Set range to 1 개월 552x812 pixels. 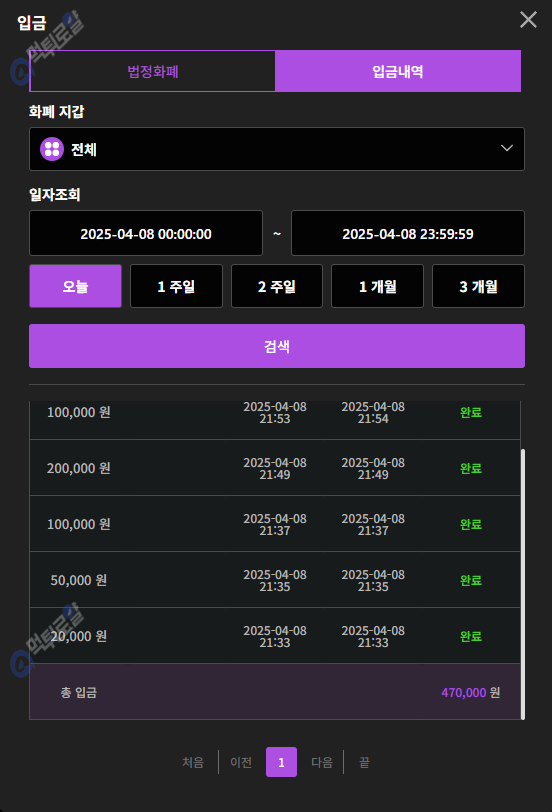pyautogui.click(x=377, y=286)
